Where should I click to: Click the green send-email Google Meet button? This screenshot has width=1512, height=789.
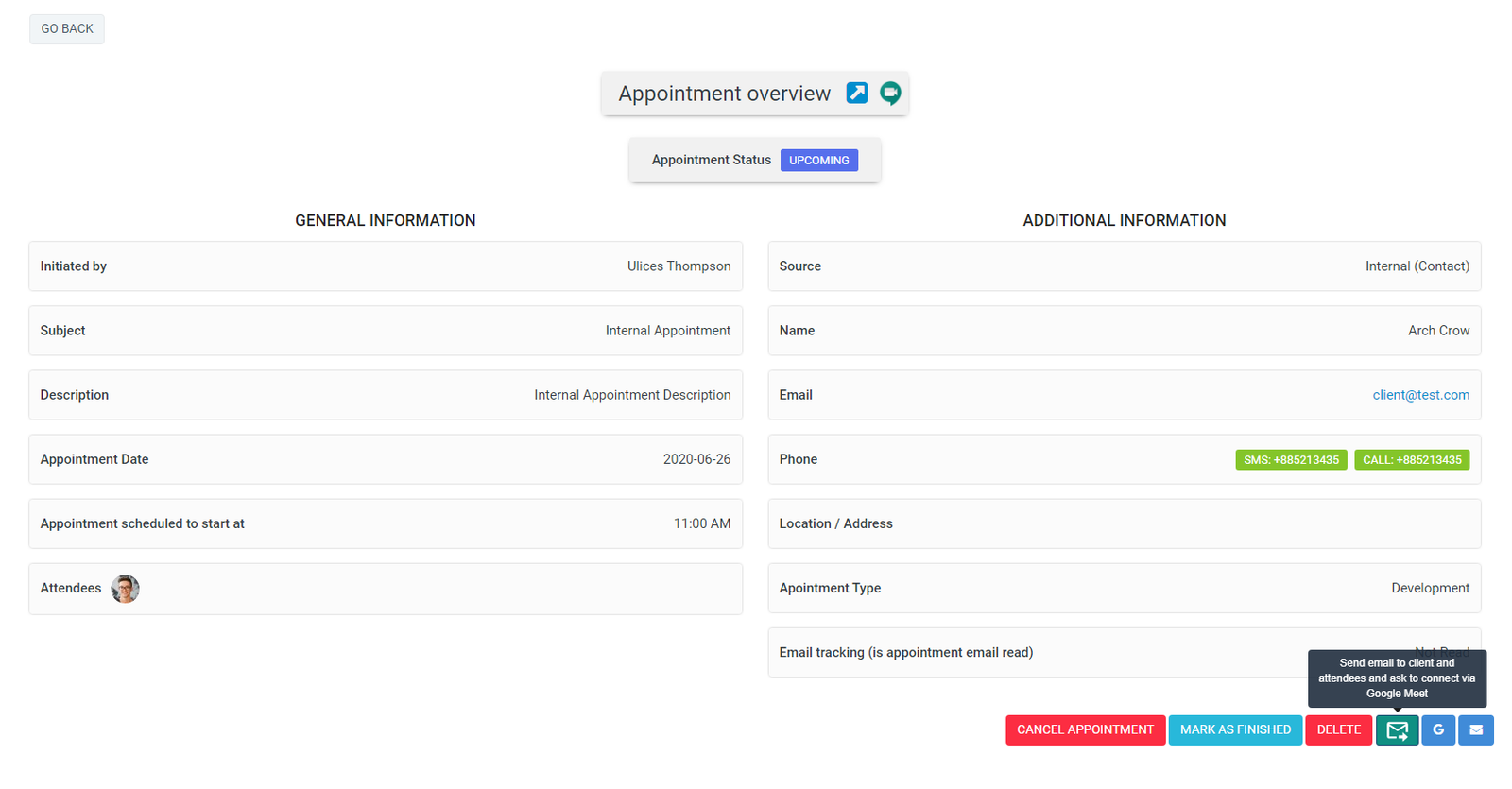[x=1397, y=729]
